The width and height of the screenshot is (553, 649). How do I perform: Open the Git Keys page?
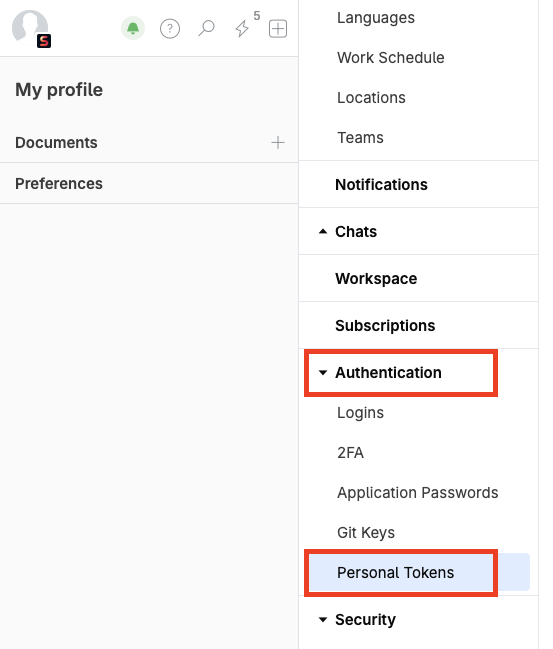pyautogui.click(x=366, y=532)
